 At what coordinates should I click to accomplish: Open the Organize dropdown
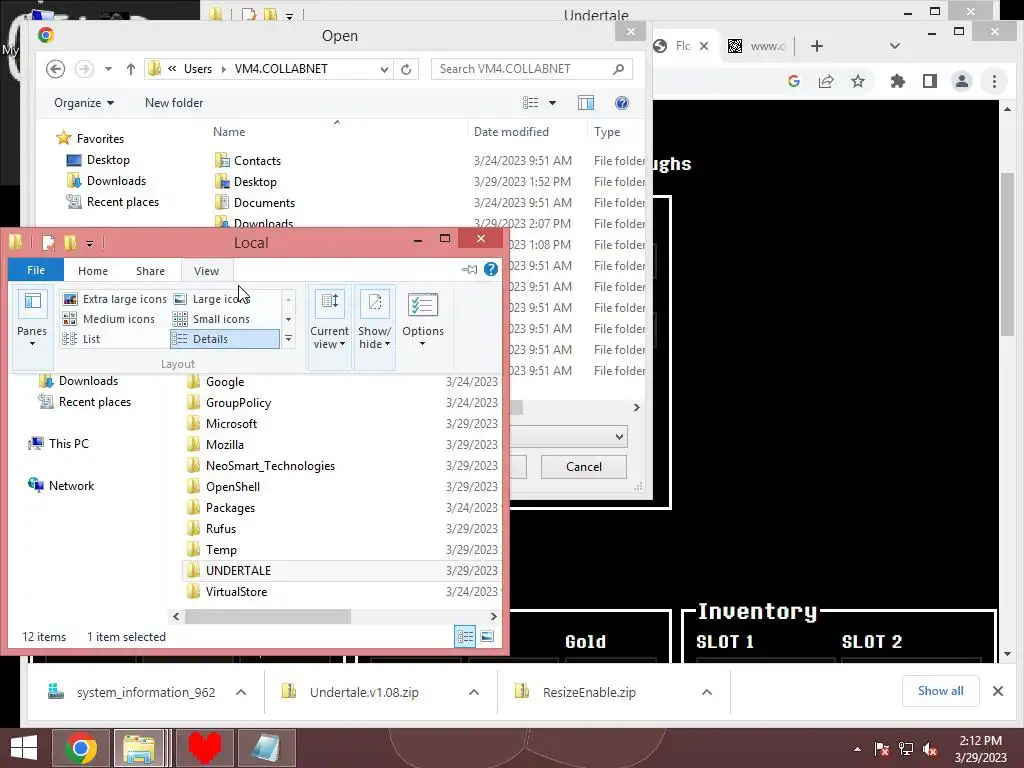click(x=84, y=103)
